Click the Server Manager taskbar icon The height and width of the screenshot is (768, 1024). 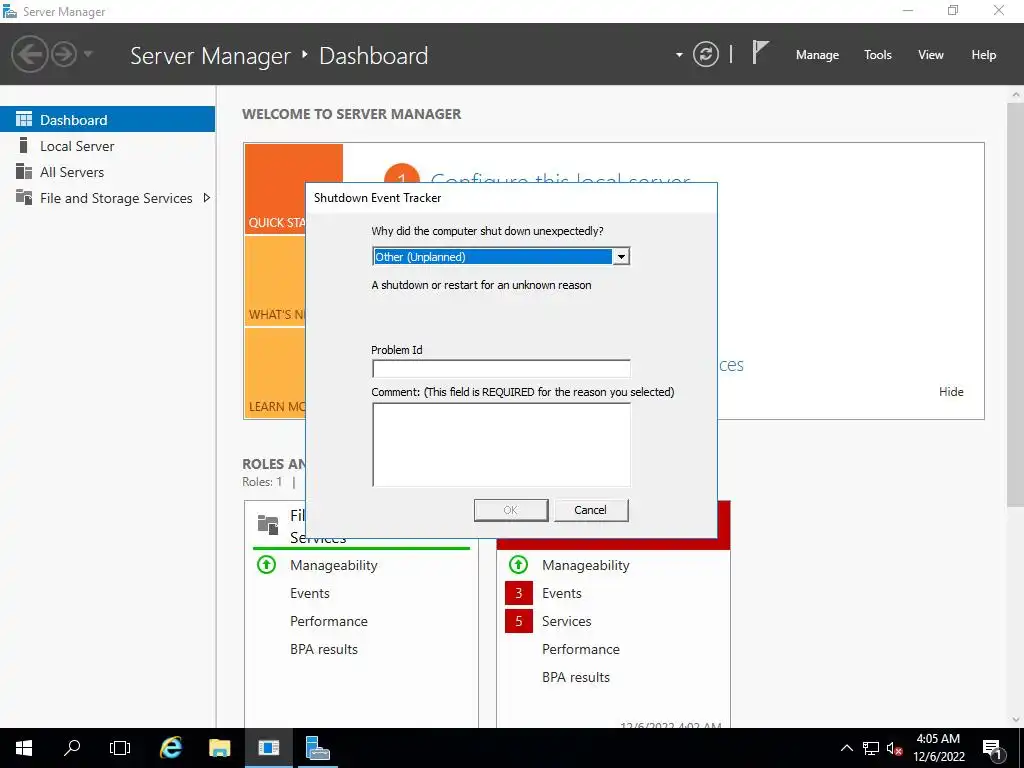point(317,748)
